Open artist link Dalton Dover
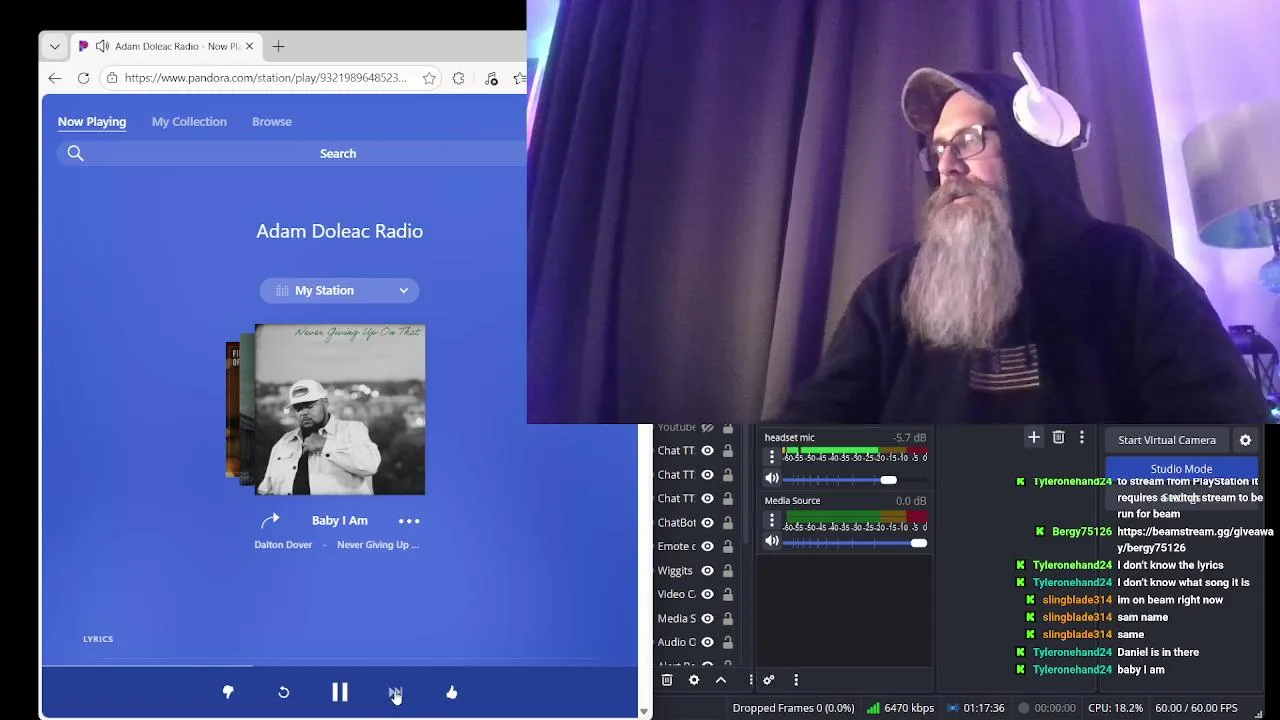The height and width of the screenshot is (720, 1280). (x=283, y=545)
